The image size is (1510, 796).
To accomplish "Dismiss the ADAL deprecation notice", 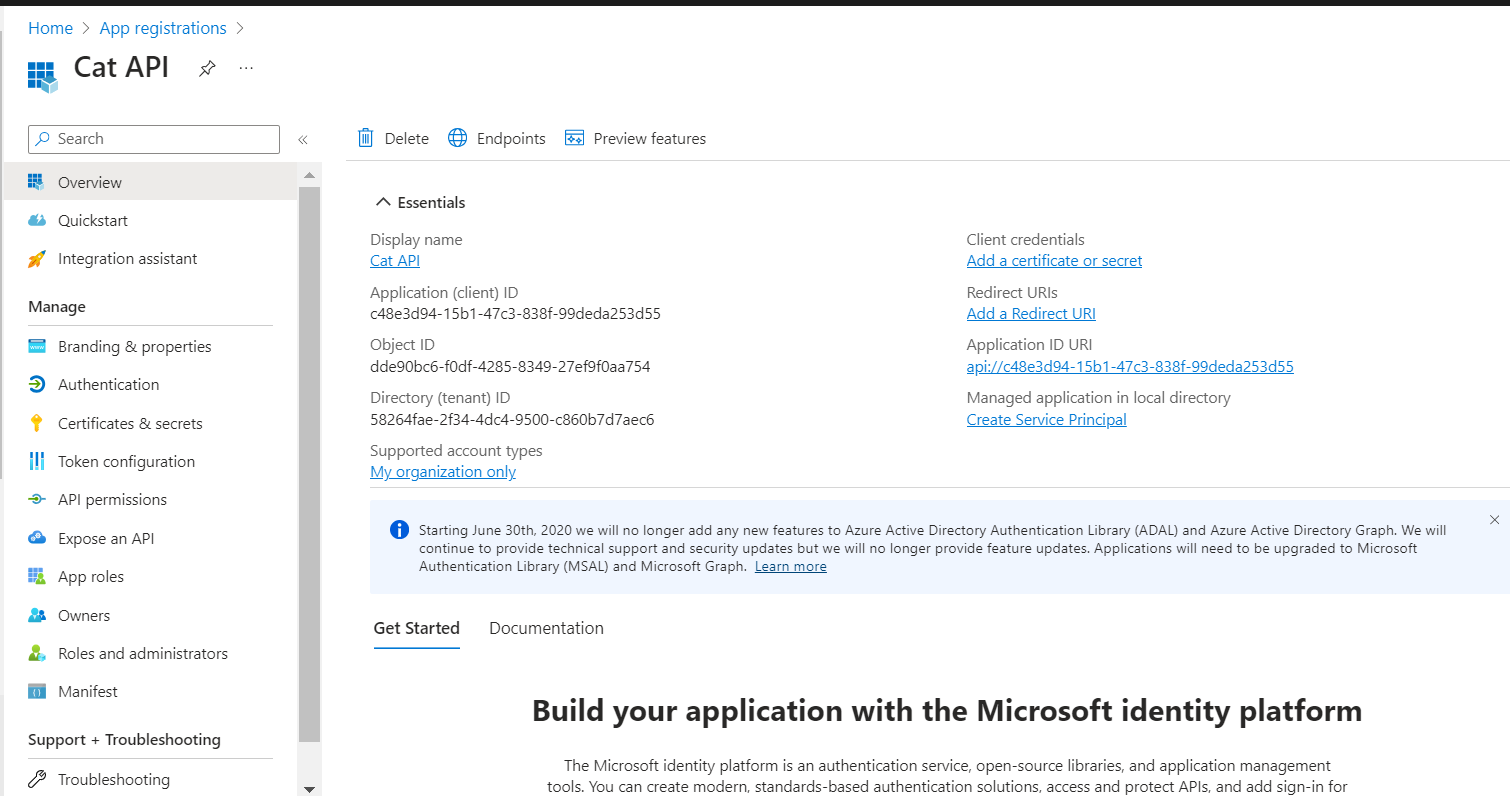I will 1494,520.
